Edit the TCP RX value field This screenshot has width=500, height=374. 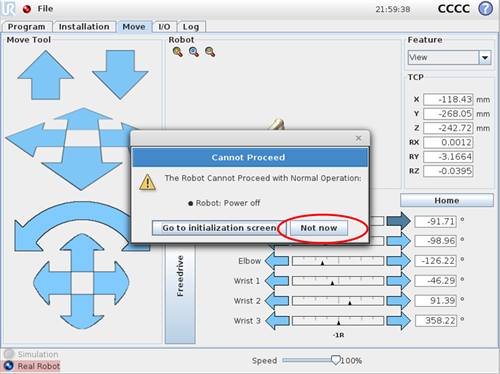coord(448,142)
